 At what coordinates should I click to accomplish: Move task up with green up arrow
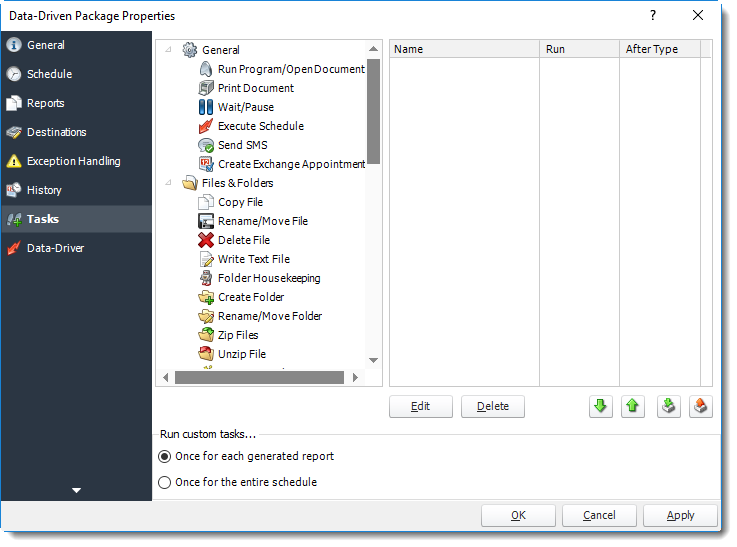tap(632, 406)
